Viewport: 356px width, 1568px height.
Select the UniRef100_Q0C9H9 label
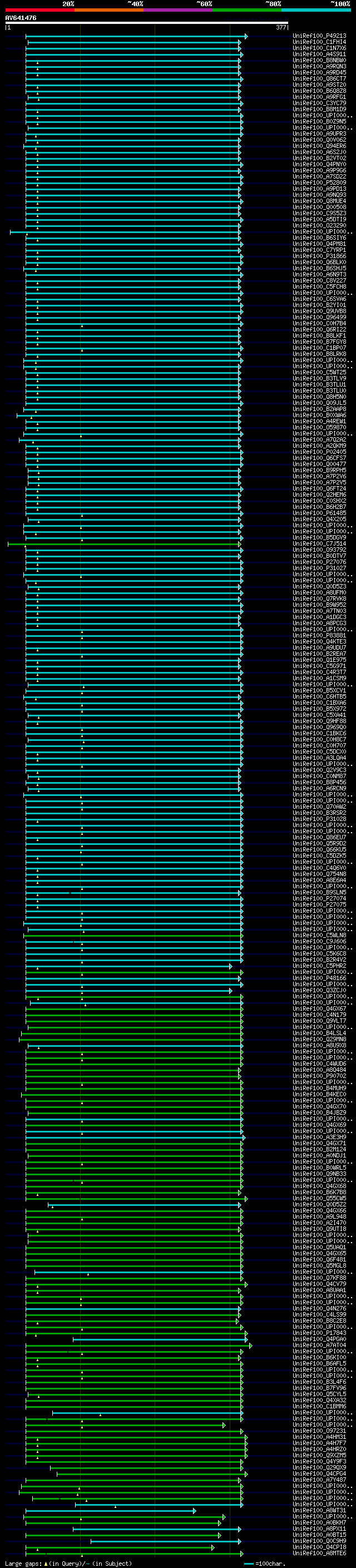click(x=319, y=1541)
